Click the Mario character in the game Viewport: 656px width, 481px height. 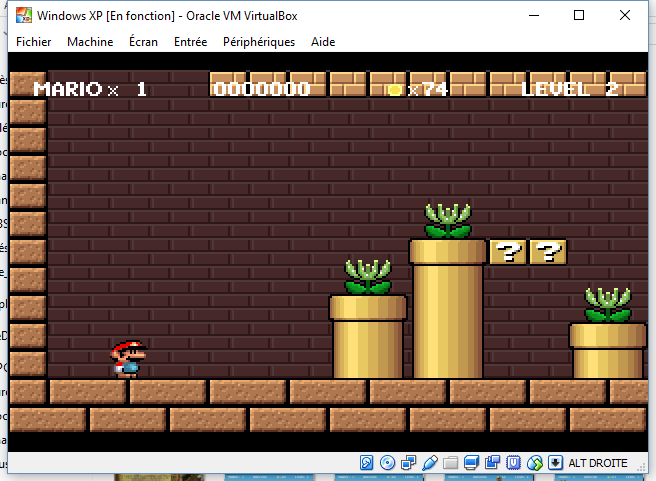point(128,359)
